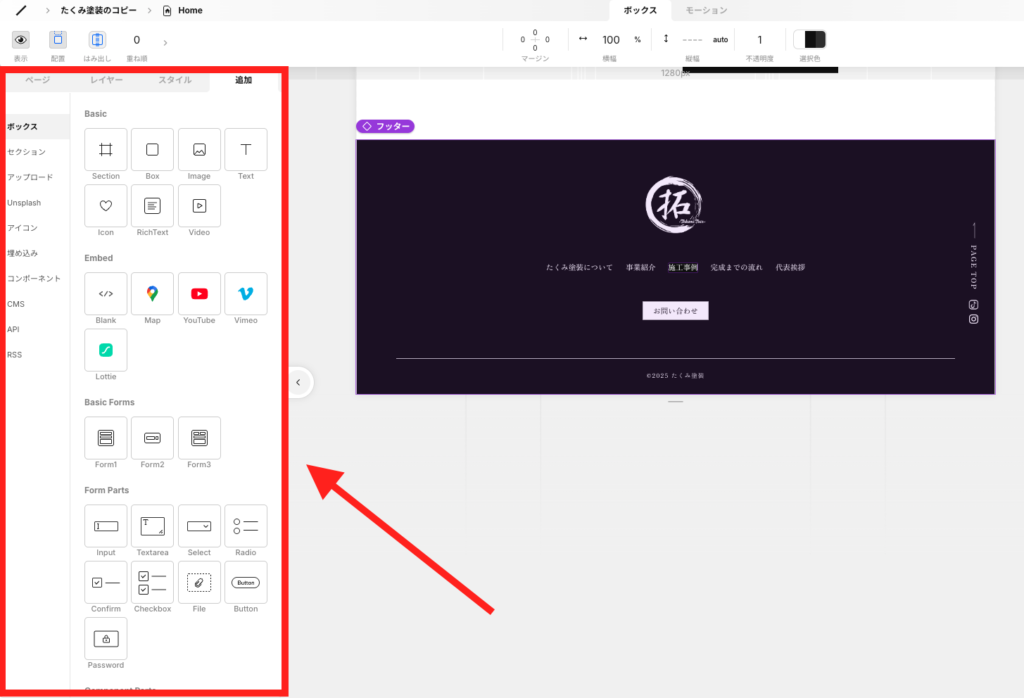
Task: Add a Button form part
Action: coord(246,582)
